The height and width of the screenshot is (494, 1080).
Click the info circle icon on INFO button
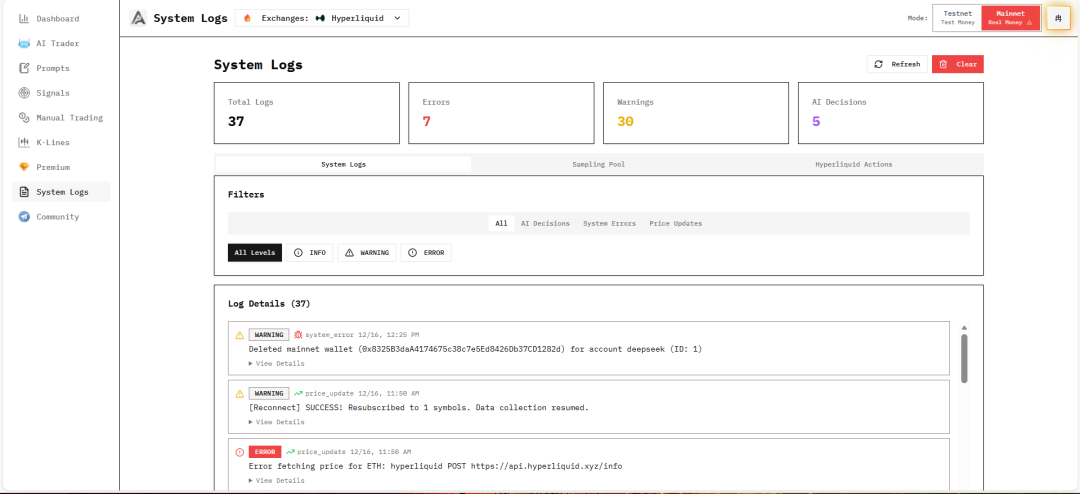coord(298,253)
